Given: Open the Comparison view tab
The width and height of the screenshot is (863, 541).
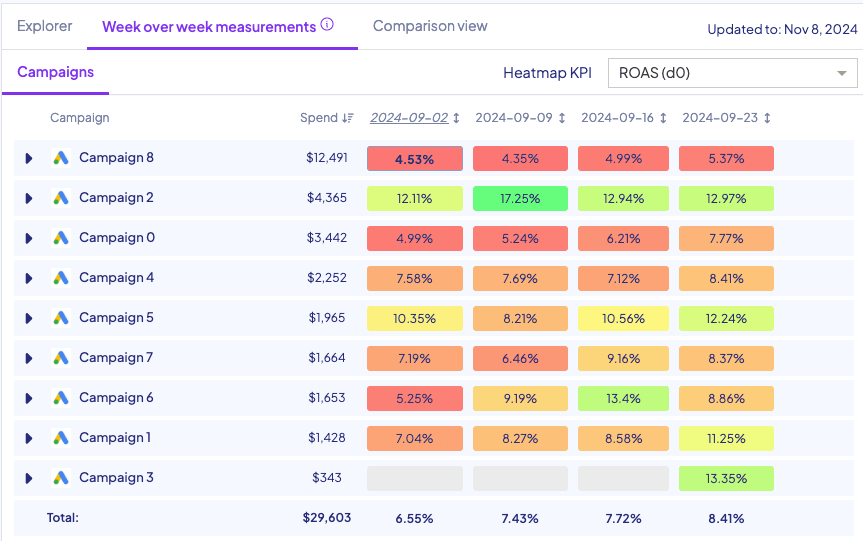Looking at the screenshot, I should [430, 26].
